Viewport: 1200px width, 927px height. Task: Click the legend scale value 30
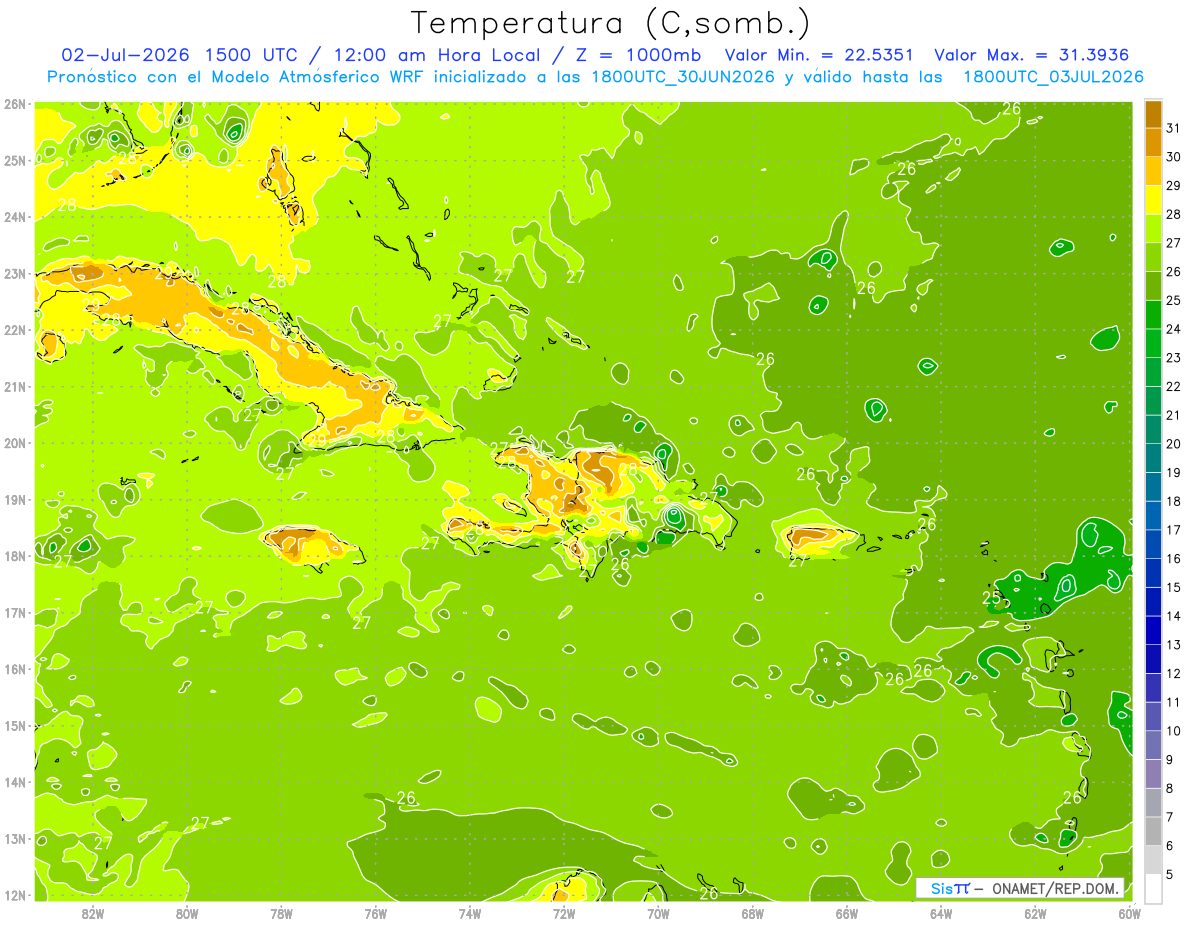click(1174, 157)
